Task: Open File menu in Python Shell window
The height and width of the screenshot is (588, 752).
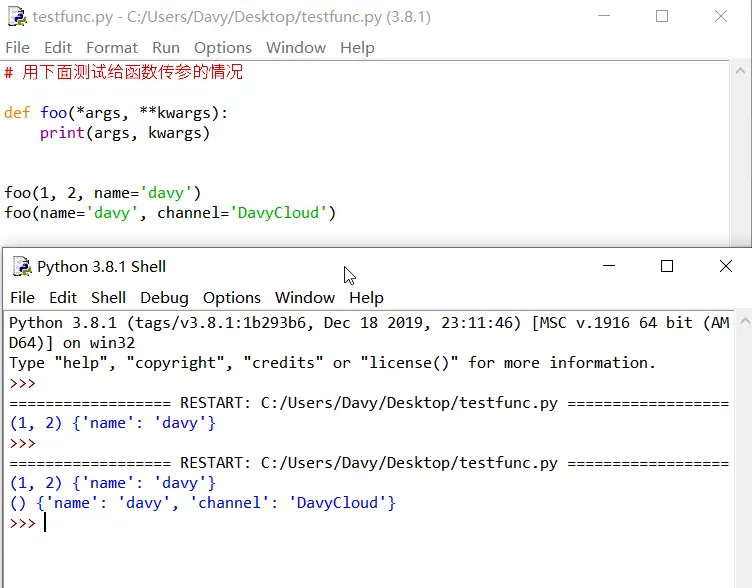Action: [23, 298]
